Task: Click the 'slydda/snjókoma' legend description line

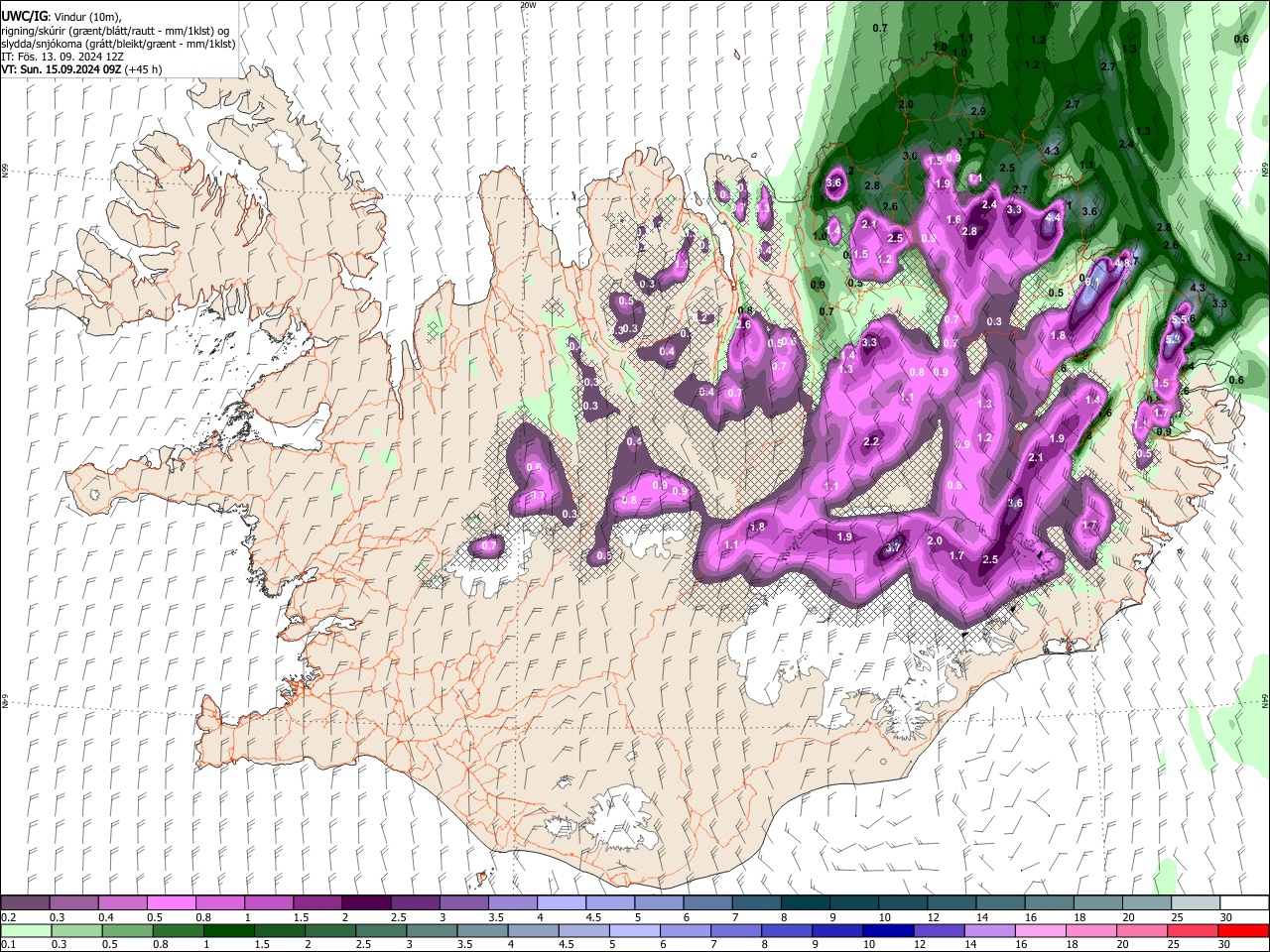Action: click(118, 44)
